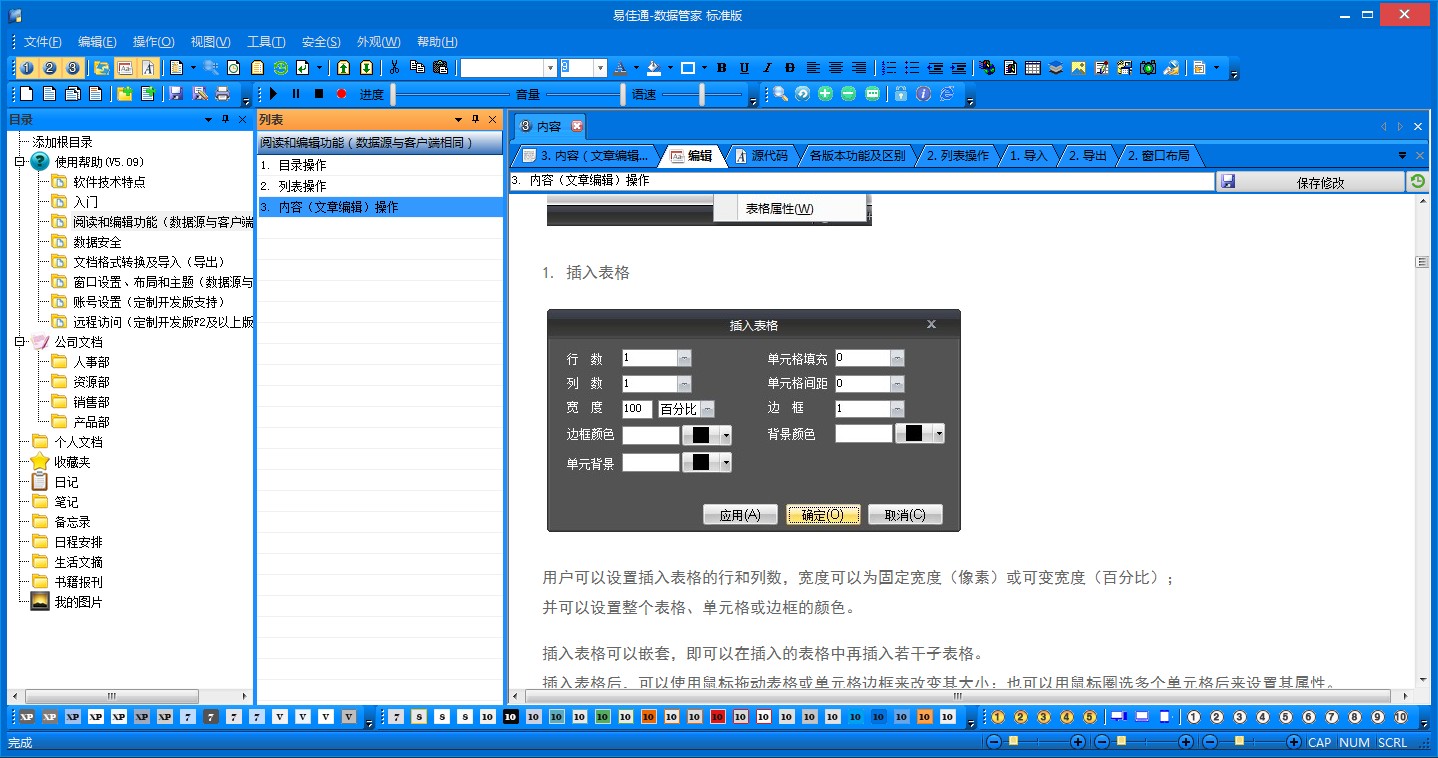Click the magnifier search icon
1438x758 pixels.
[780, 94]
